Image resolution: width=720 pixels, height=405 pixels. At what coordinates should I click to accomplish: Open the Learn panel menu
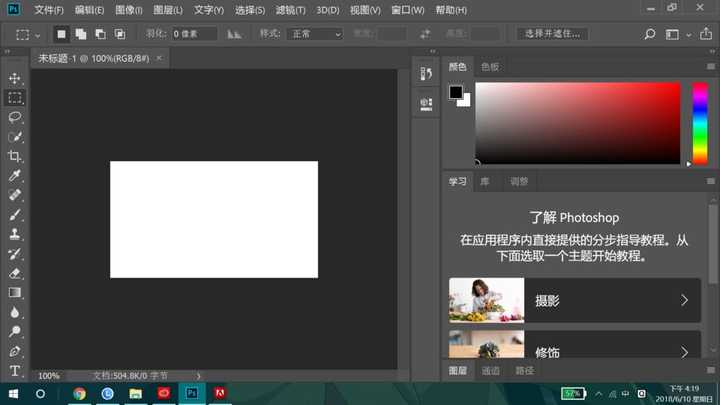(x=710, y=181)
